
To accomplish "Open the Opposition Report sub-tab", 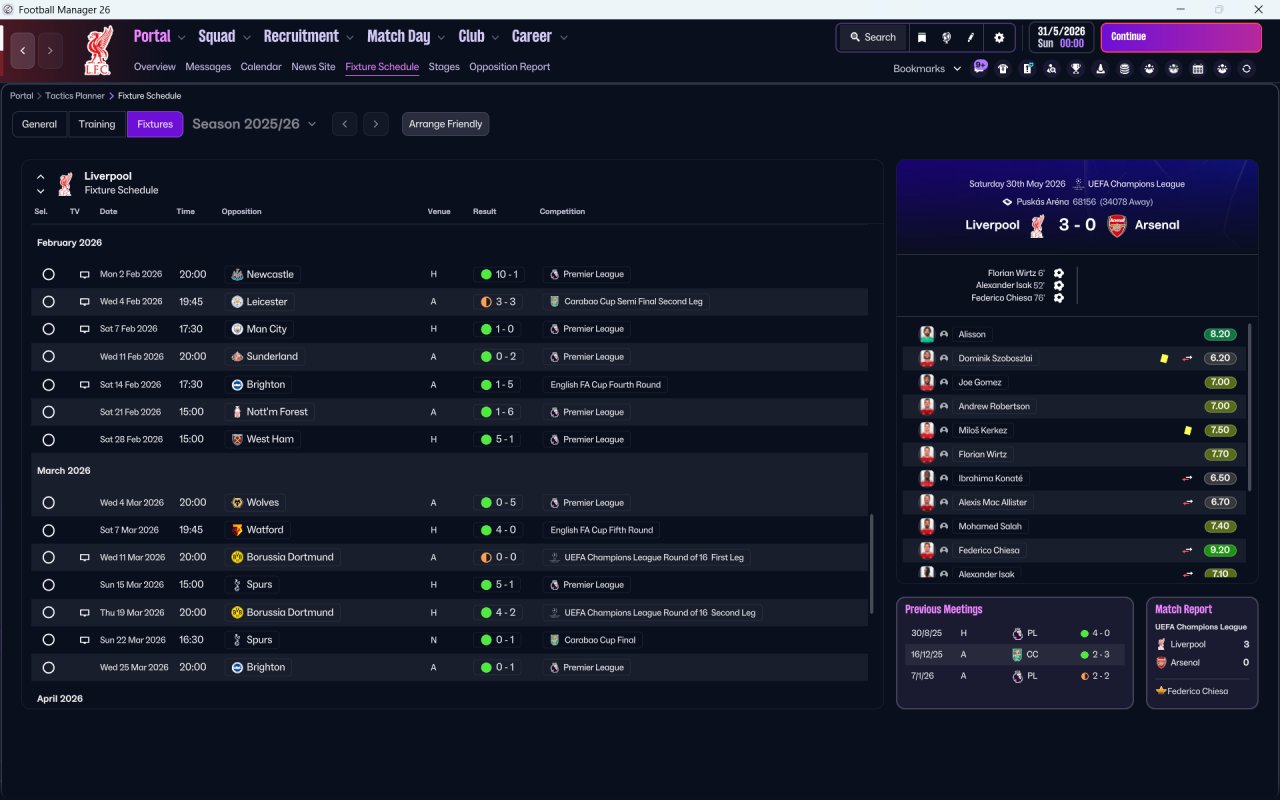I will pyautogui.click(x=510, y=67).
